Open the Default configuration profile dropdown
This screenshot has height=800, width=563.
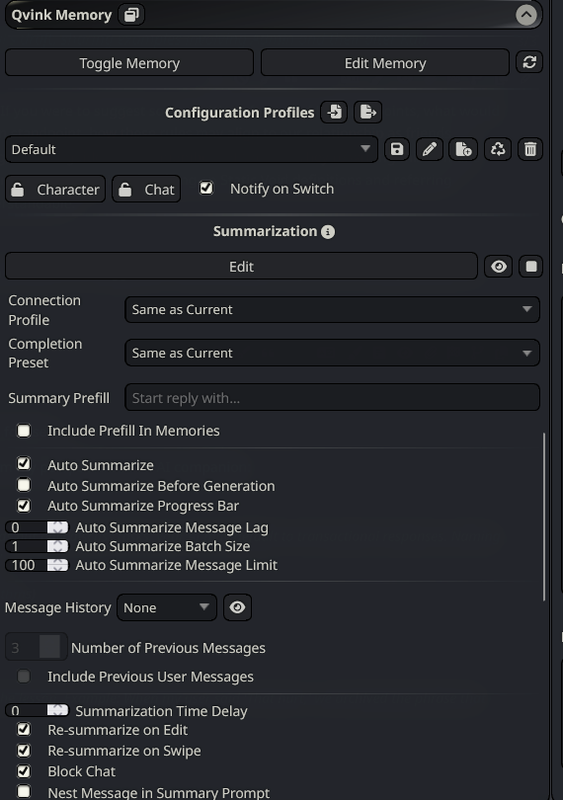pos(191,149)
